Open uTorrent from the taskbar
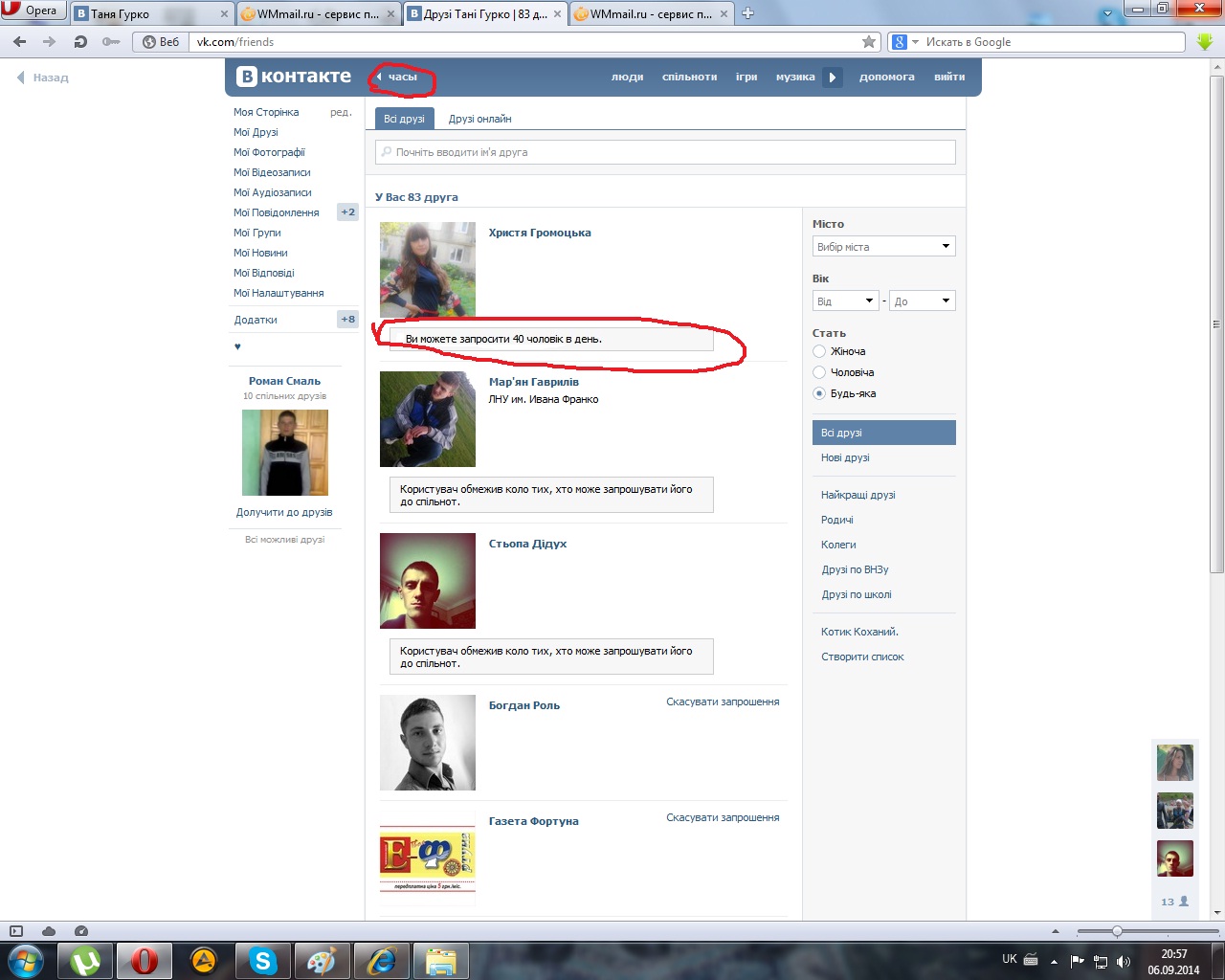Image resolution: width=1225 pixels, height=980 pixels. 86,960
